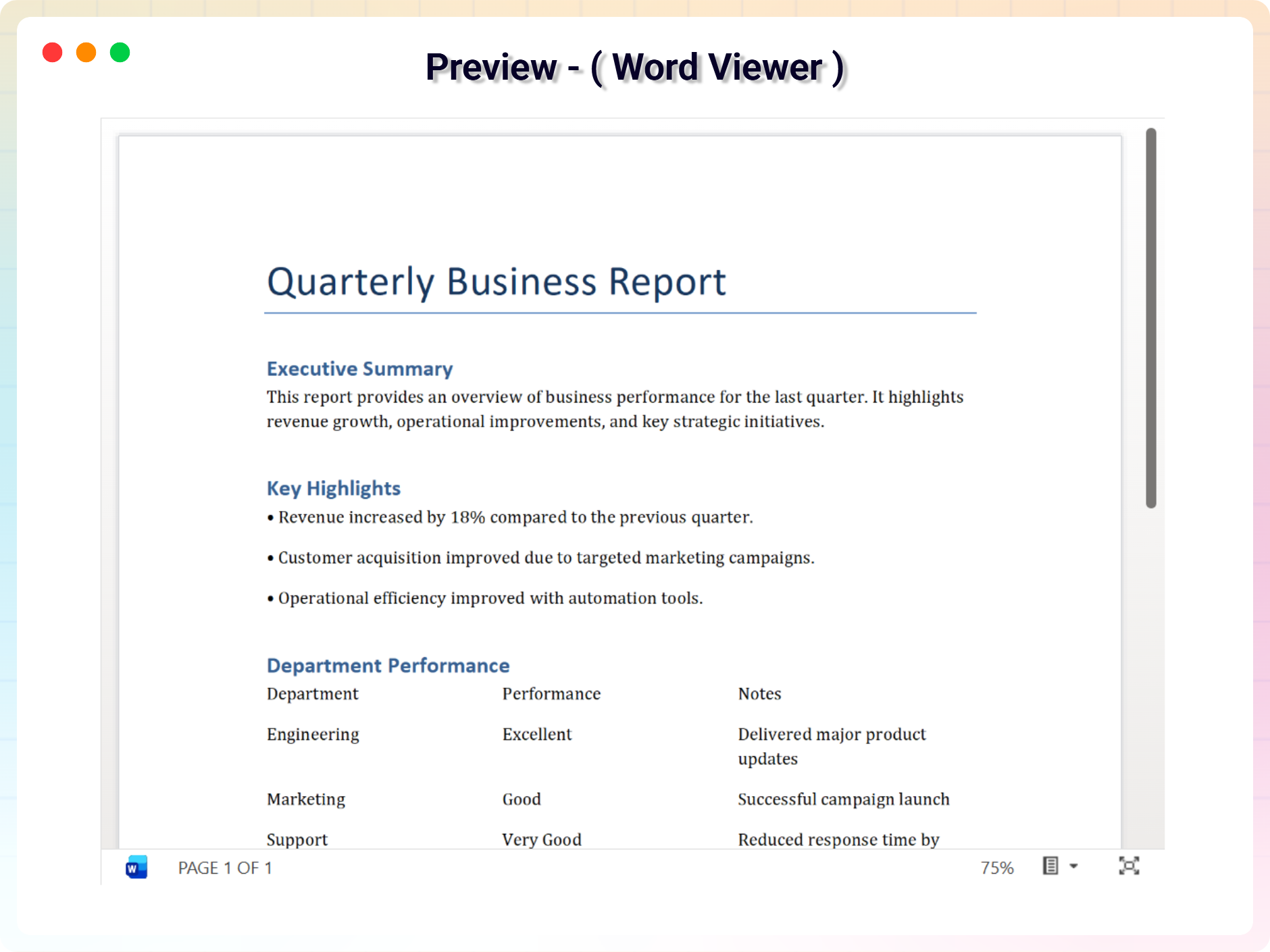Click the Department column header
1270x952 pixels.
(313, 694)
